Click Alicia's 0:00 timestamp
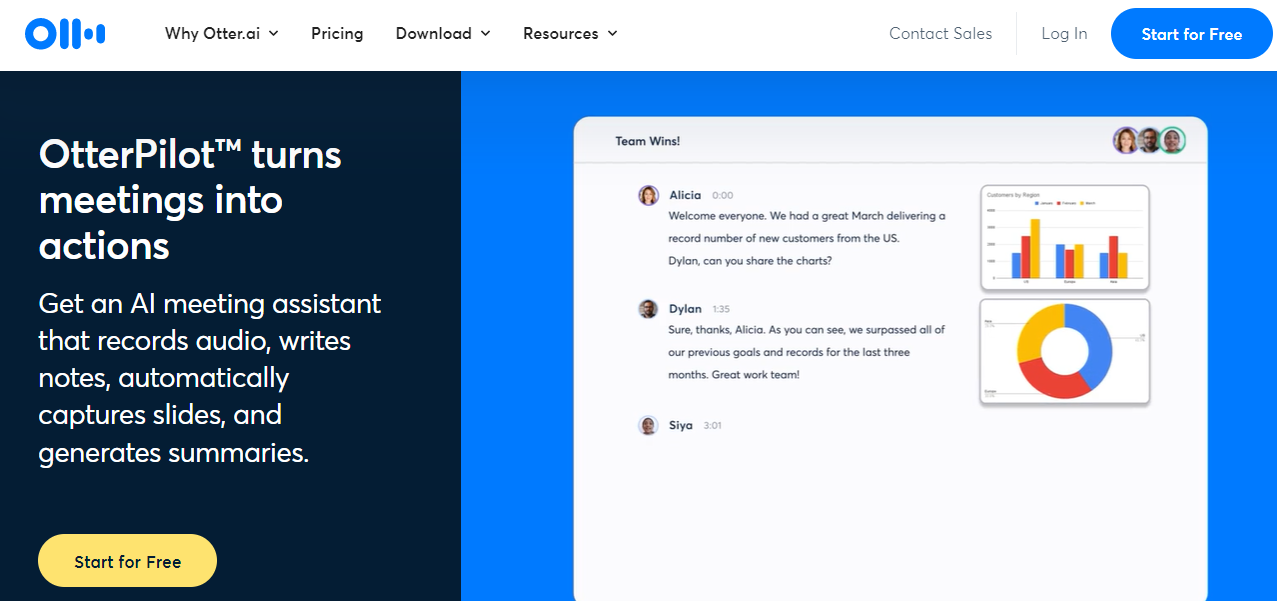Image resolution: width=1277 pixels, height=601 pixels. 722,196
